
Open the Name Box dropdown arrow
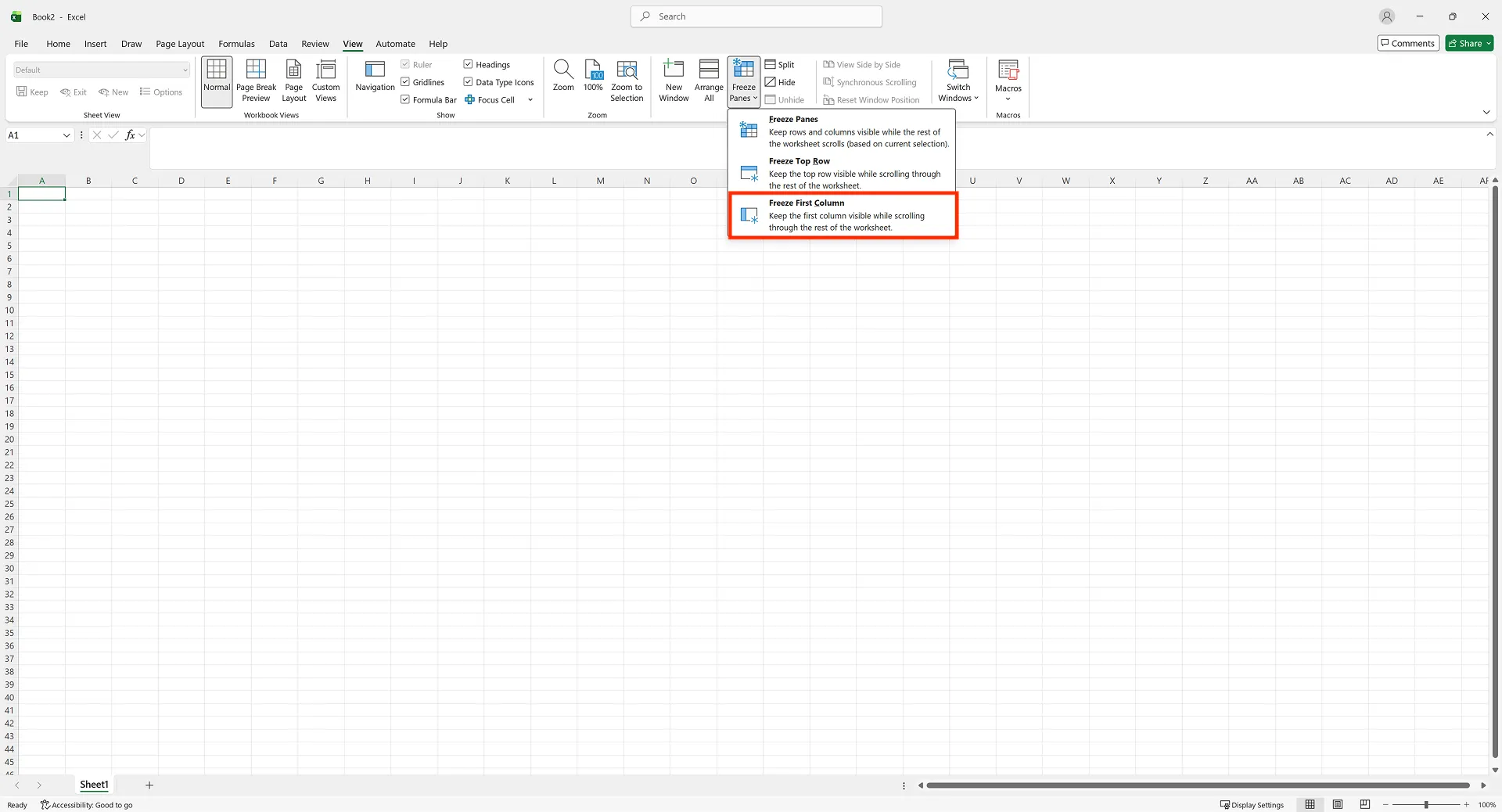66,135
